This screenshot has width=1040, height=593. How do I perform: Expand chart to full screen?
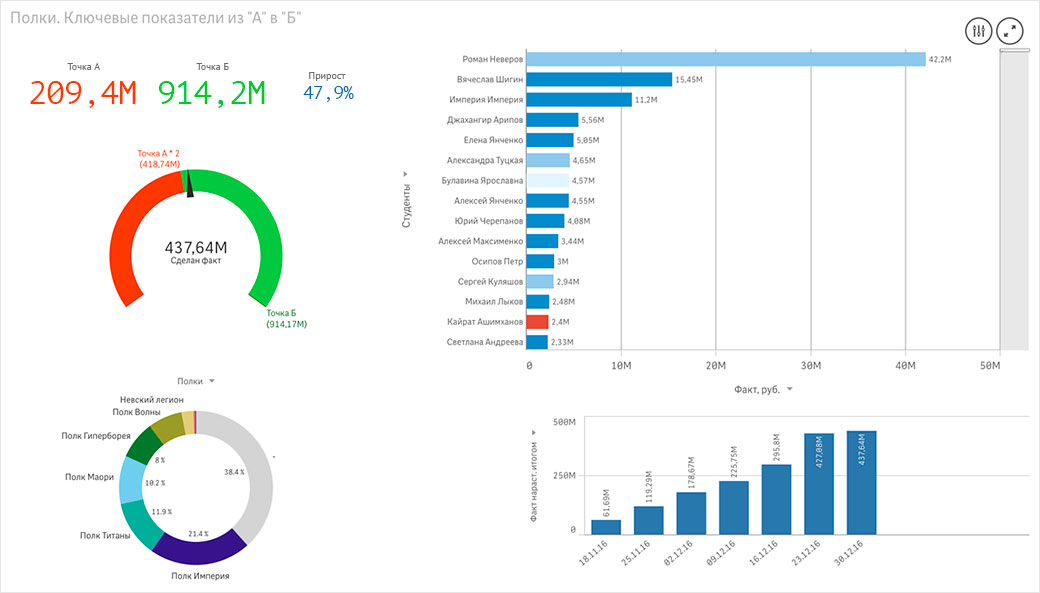click(1012, 31)
